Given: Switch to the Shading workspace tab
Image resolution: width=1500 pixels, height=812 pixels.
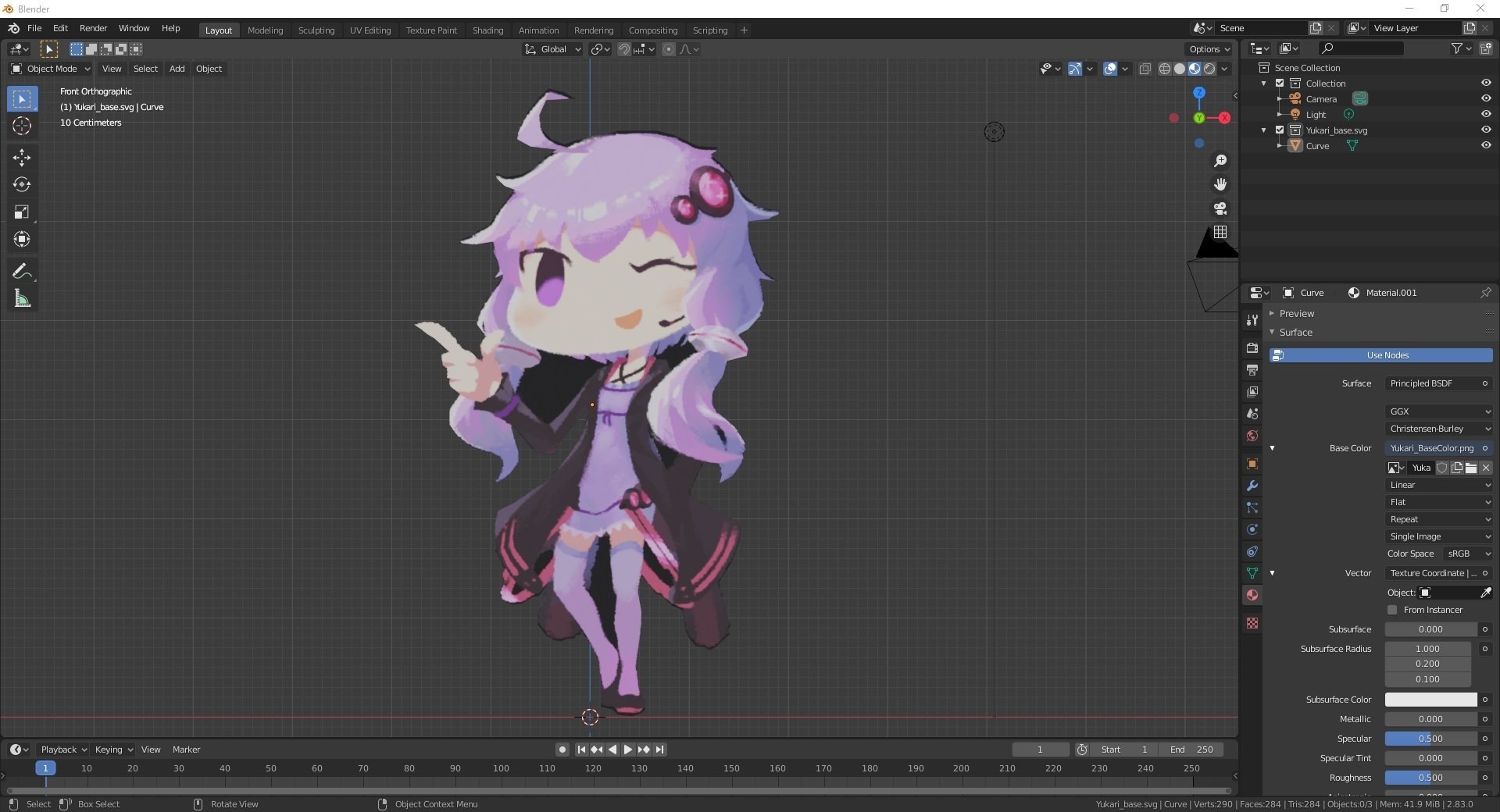Looking at the screenshot, I should tap(487, 30).
